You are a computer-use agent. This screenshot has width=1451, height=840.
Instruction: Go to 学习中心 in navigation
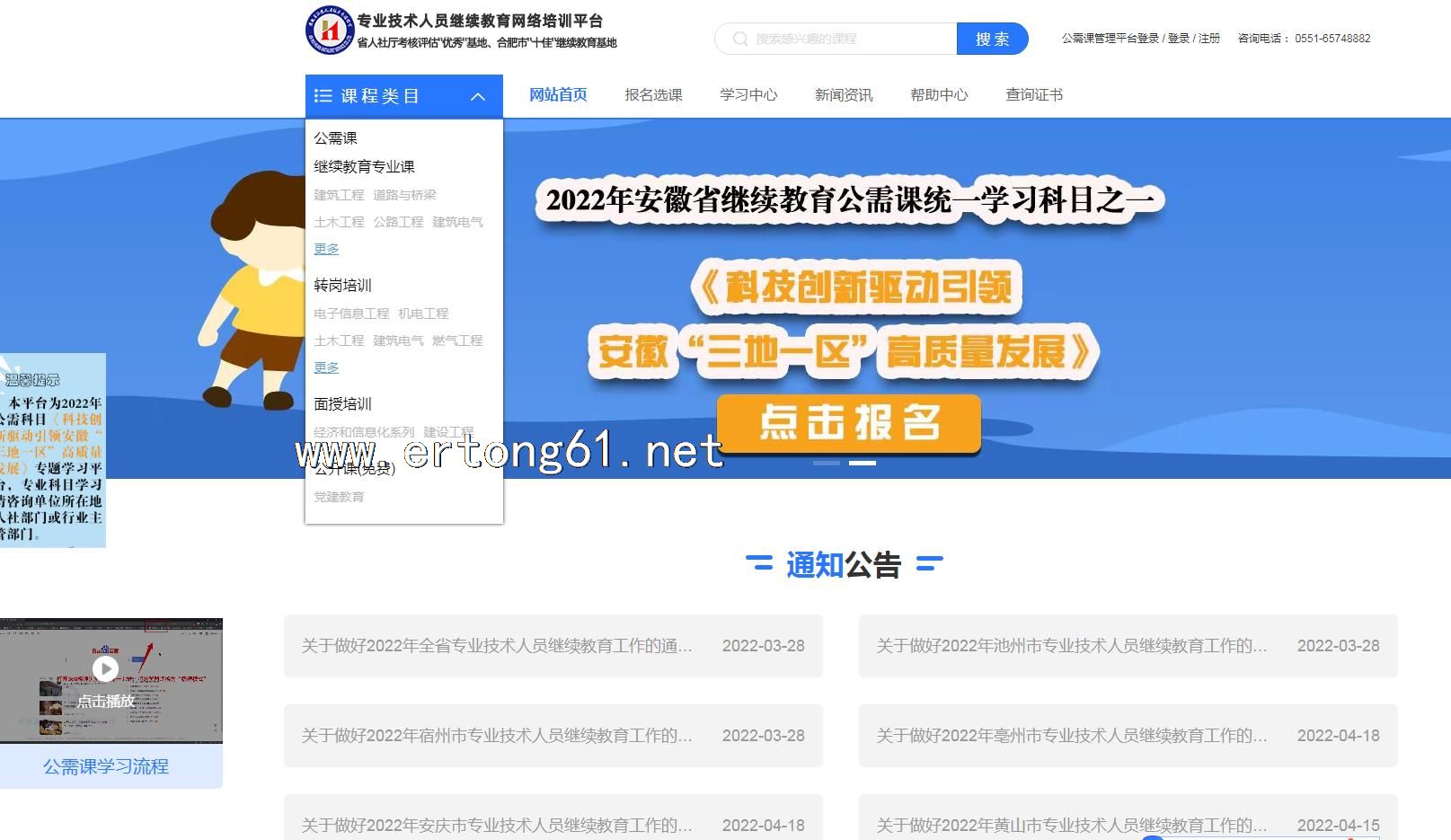tap(748, 95)
